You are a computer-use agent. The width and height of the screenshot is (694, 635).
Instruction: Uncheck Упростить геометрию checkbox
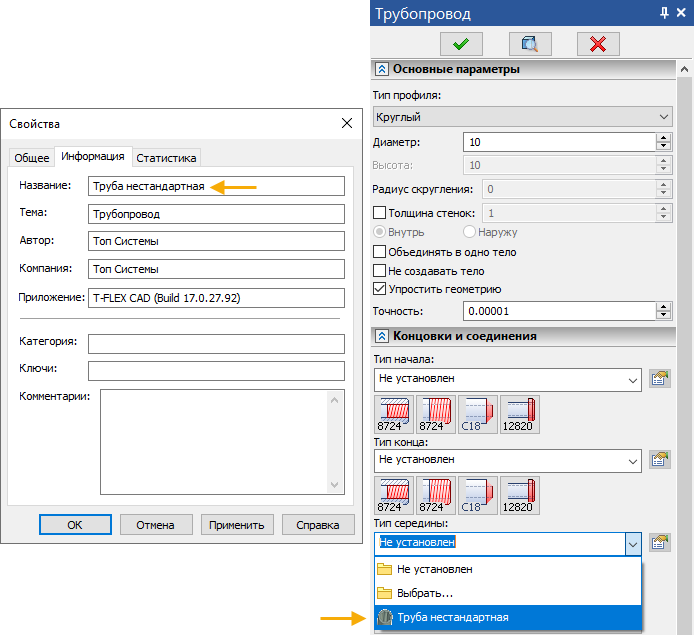click(x=379, y=289)
